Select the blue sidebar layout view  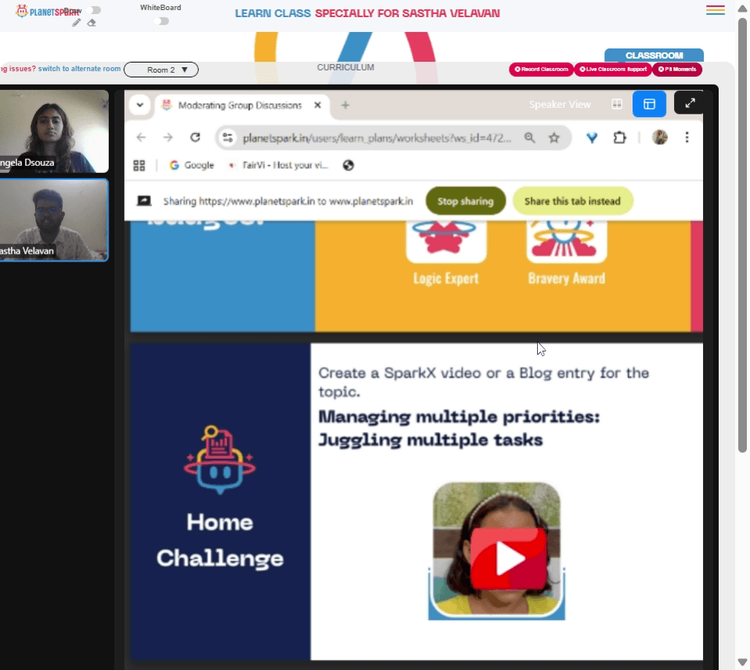coord(649,104)
